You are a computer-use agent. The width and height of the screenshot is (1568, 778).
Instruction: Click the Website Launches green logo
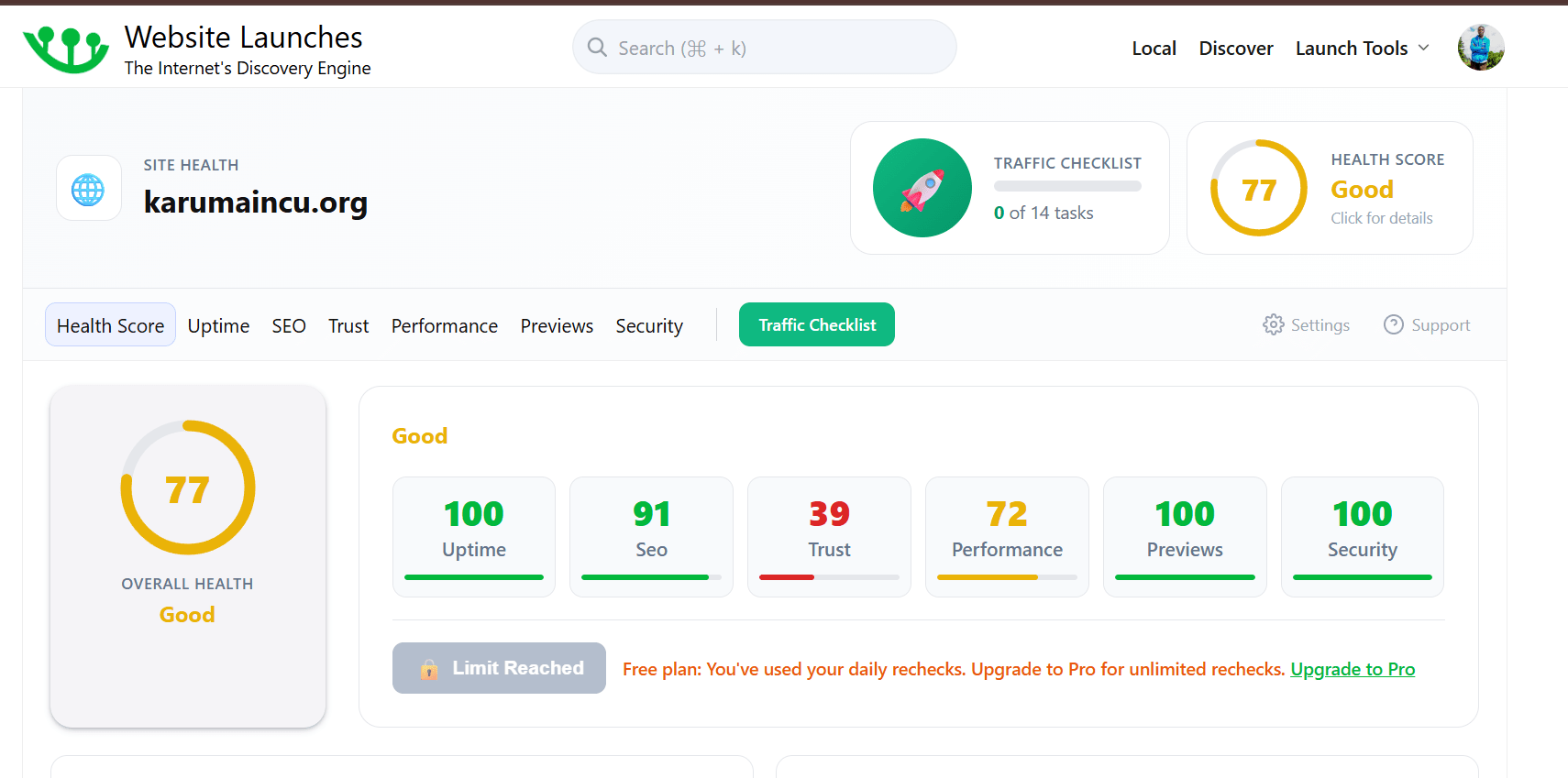click(x=66, y=49)
